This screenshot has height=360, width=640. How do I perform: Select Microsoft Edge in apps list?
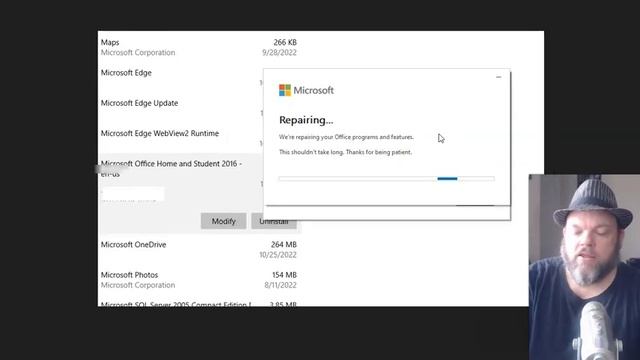pyautogui.click(x=126, y=73)
